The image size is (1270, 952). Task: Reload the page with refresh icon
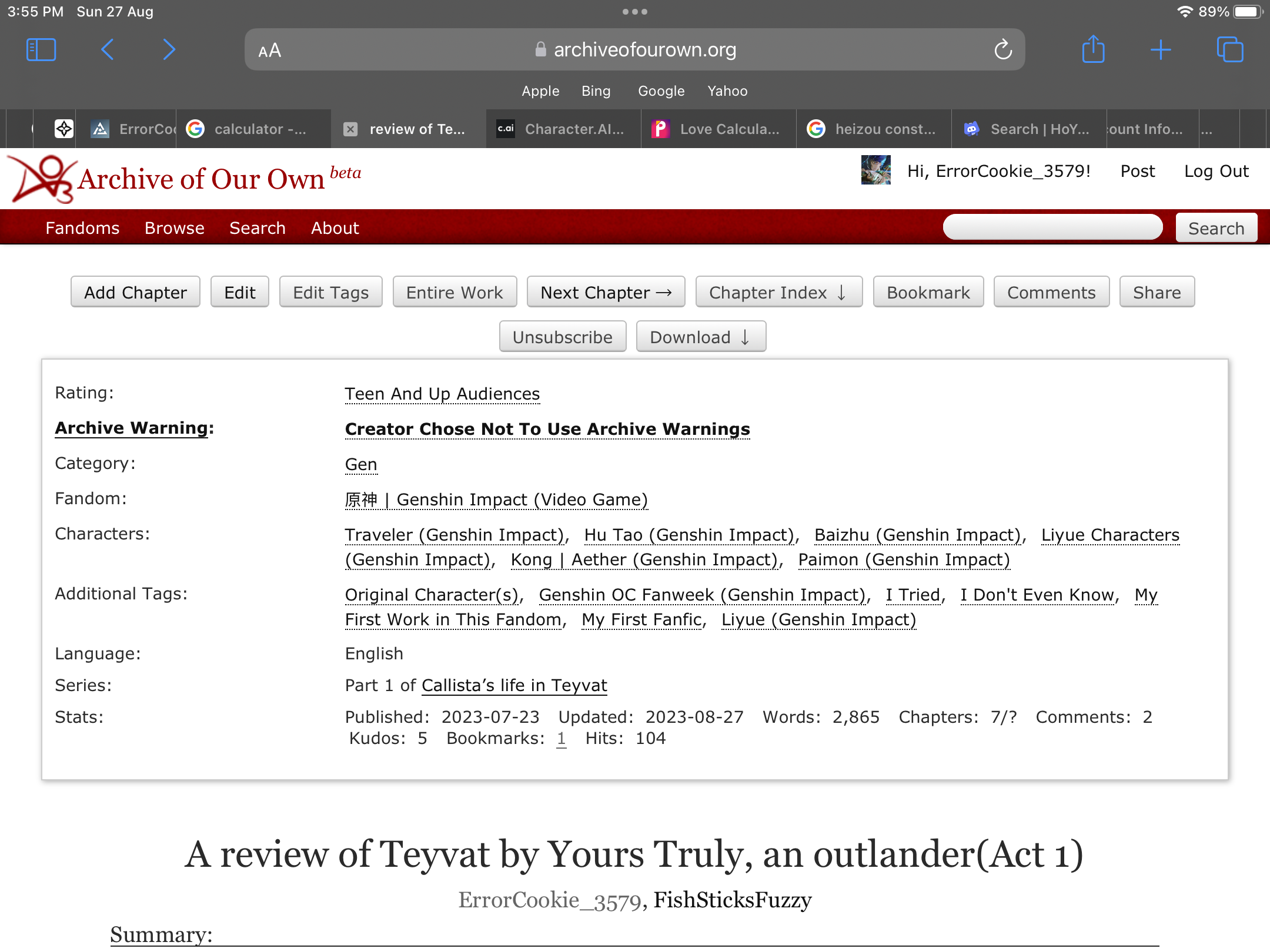click(1003, 50)
